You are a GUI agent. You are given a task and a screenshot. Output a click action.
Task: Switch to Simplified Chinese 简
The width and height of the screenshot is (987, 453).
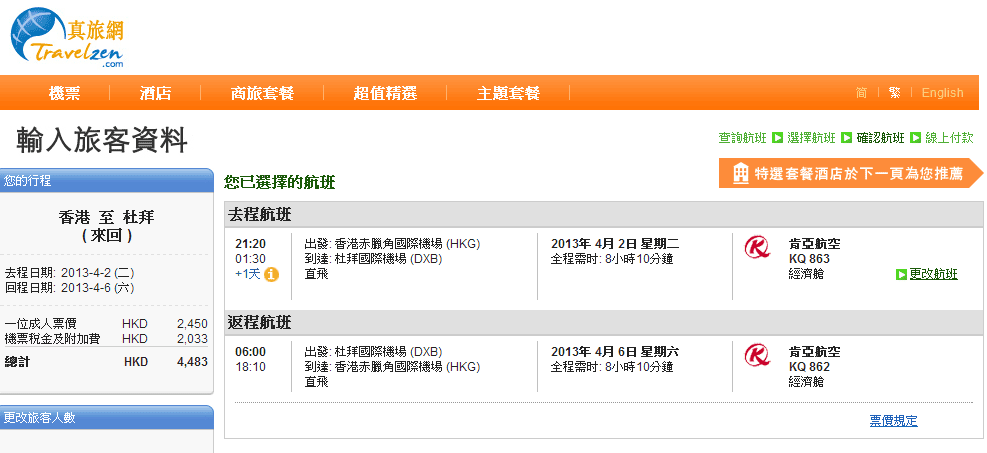(x=861, y=93)
